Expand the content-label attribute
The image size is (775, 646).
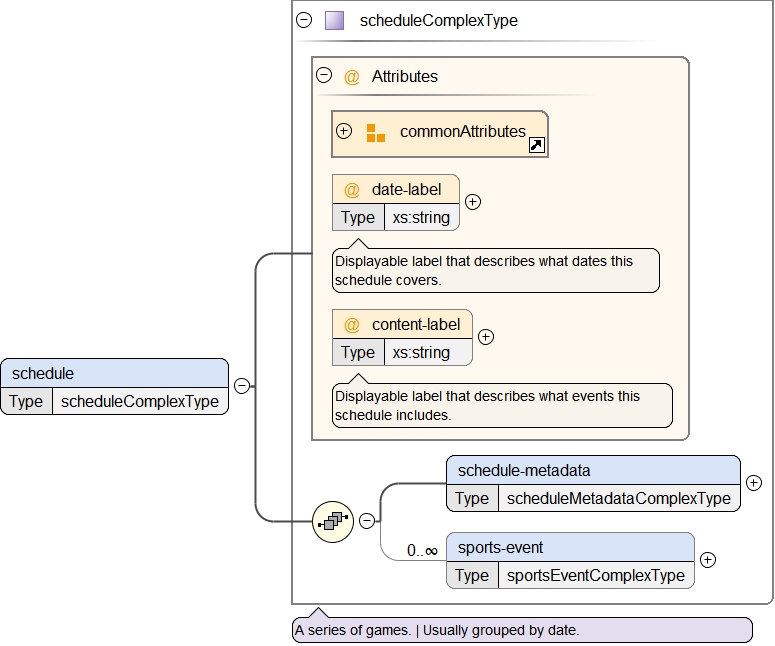tap(485, 337)
